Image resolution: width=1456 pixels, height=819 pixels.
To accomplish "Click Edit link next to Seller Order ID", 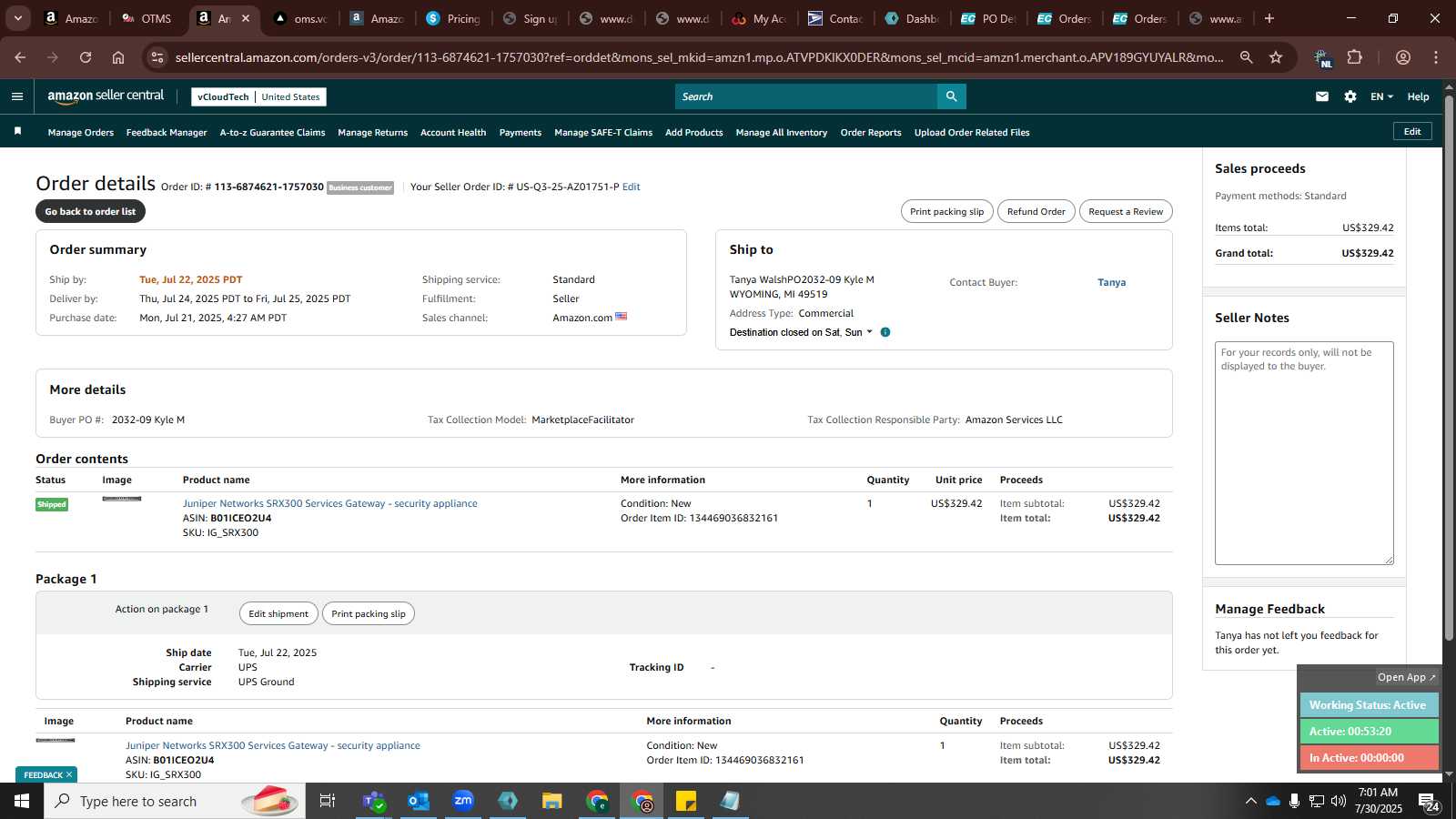I will [x=631, y=187].
